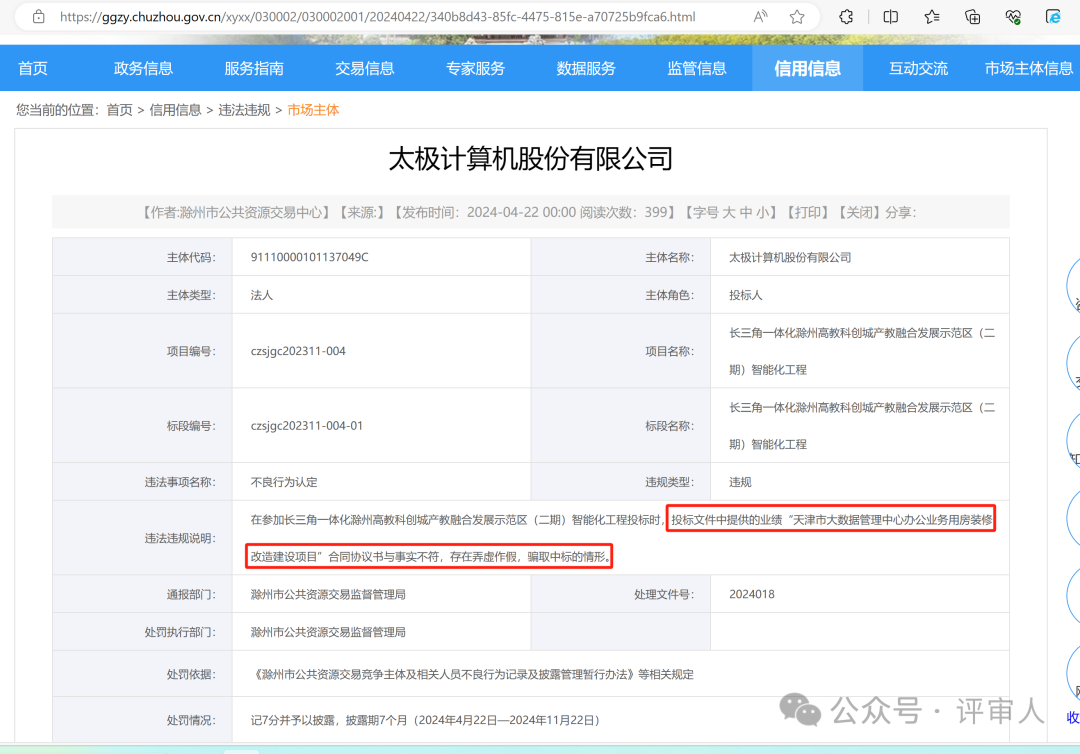Click the 打印 print link
The image size is (1080, 754).
pos(807,212)
